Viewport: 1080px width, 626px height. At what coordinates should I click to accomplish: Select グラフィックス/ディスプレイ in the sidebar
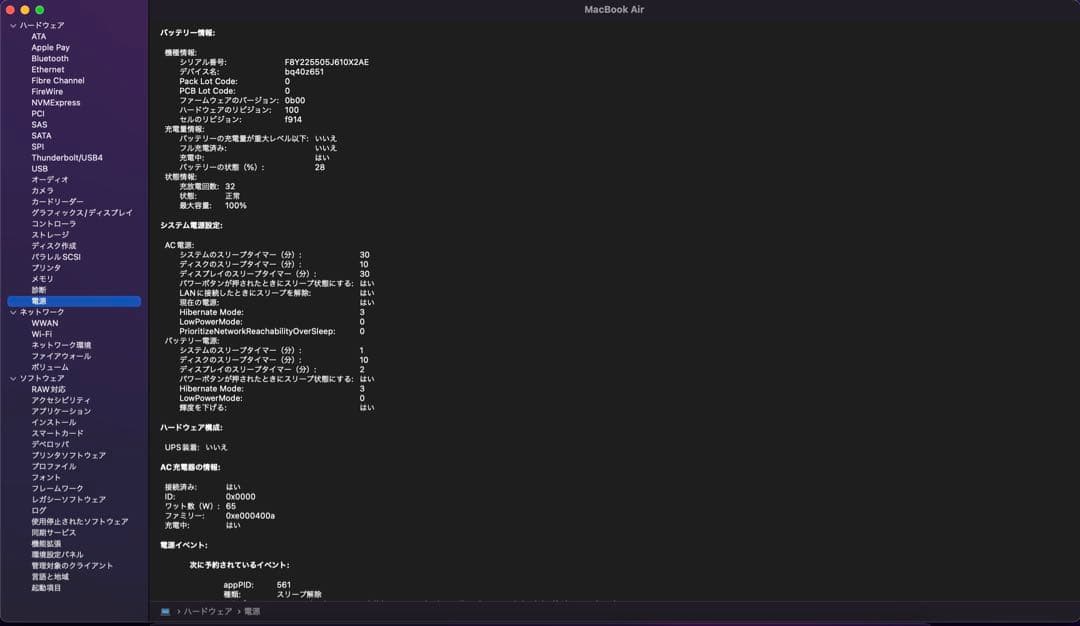point(81,213)
